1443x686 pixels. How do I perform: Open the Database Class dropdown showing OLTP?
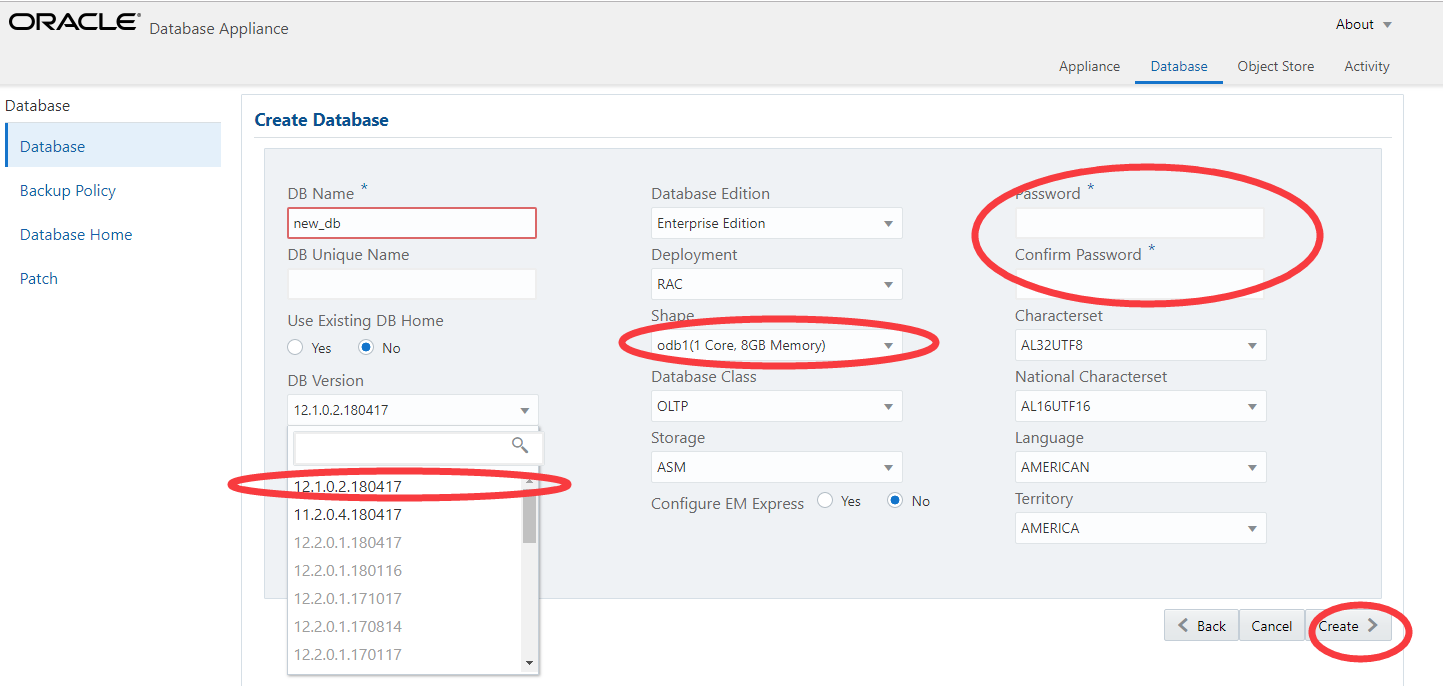click(x=777, y=406)
